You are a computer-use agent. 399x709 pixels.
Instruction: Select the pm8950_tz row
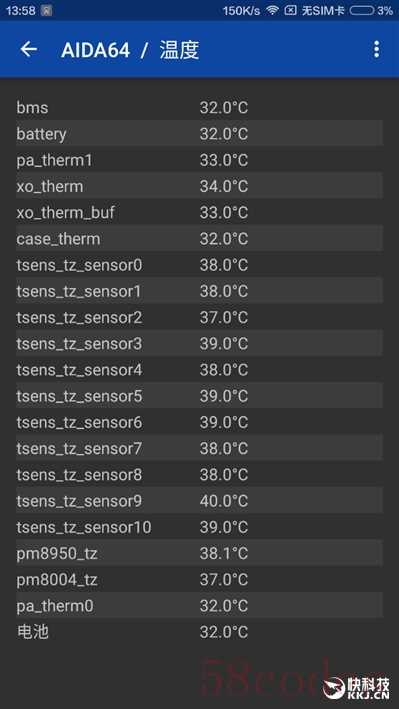pyautogui.click(x=200, y=553)
